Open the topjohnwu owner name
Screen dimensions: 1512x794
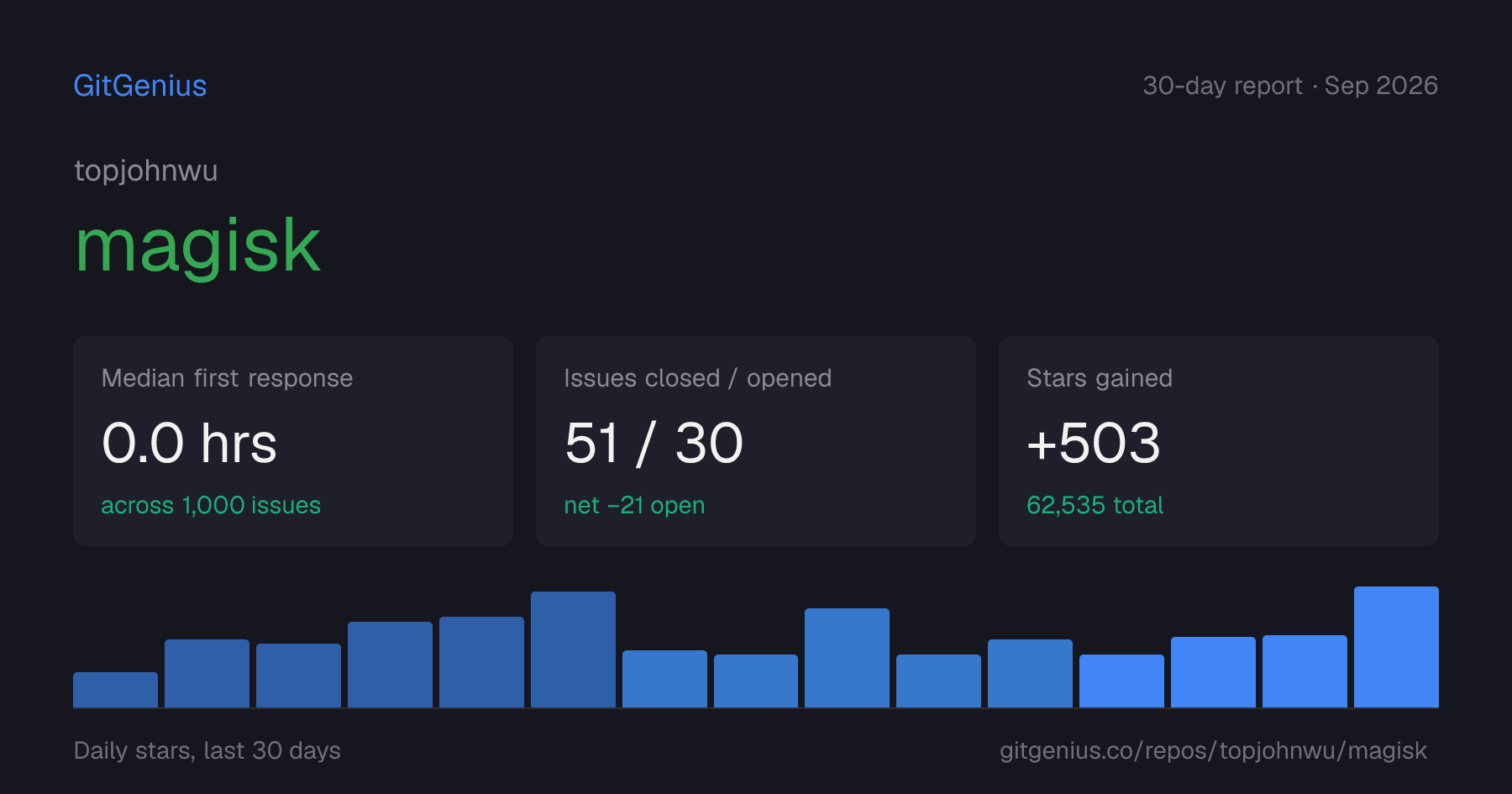pos(146,171)
